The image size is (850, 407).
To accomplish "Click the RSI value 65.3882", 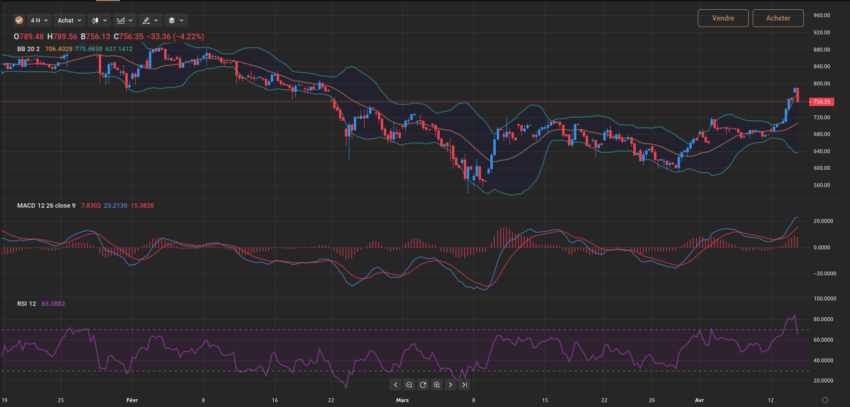I will pyautogui.click(x=53, y=303).
